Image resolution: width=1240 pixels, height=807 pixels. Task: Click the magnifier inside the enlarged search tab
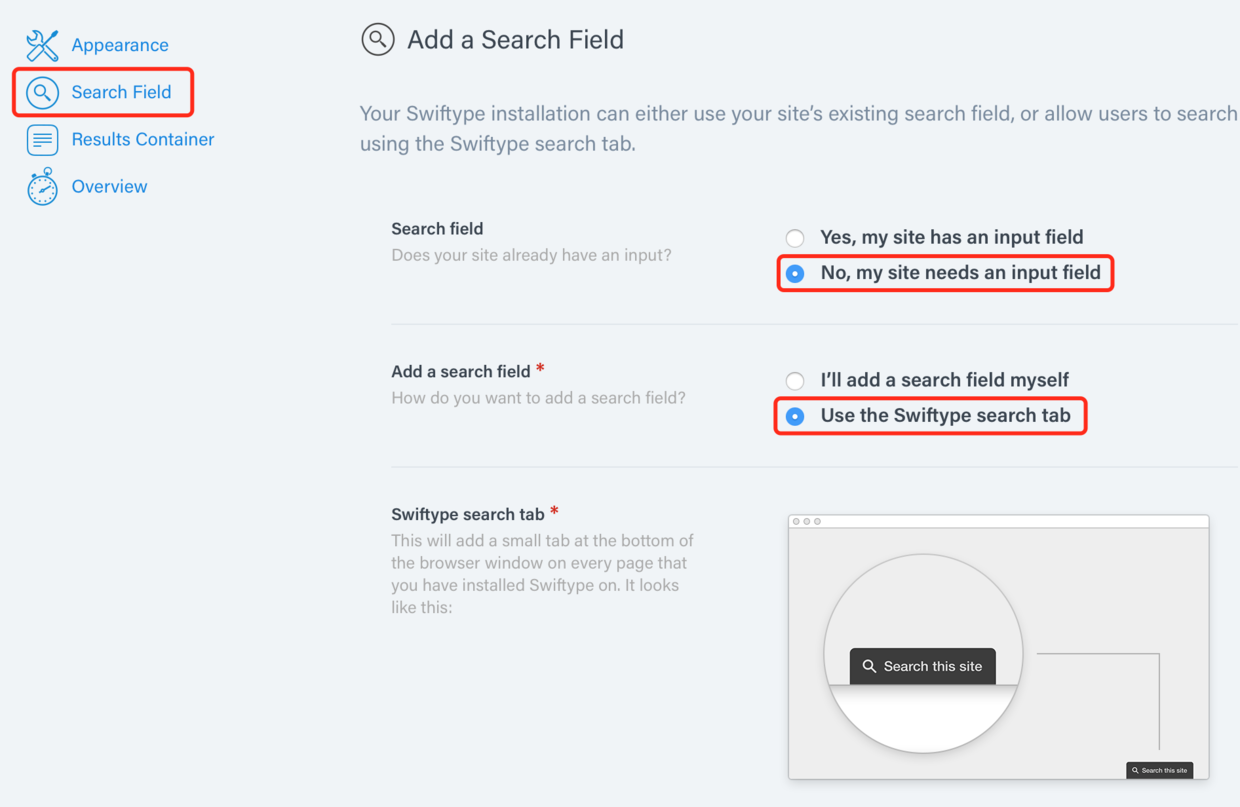click(869, 666)
